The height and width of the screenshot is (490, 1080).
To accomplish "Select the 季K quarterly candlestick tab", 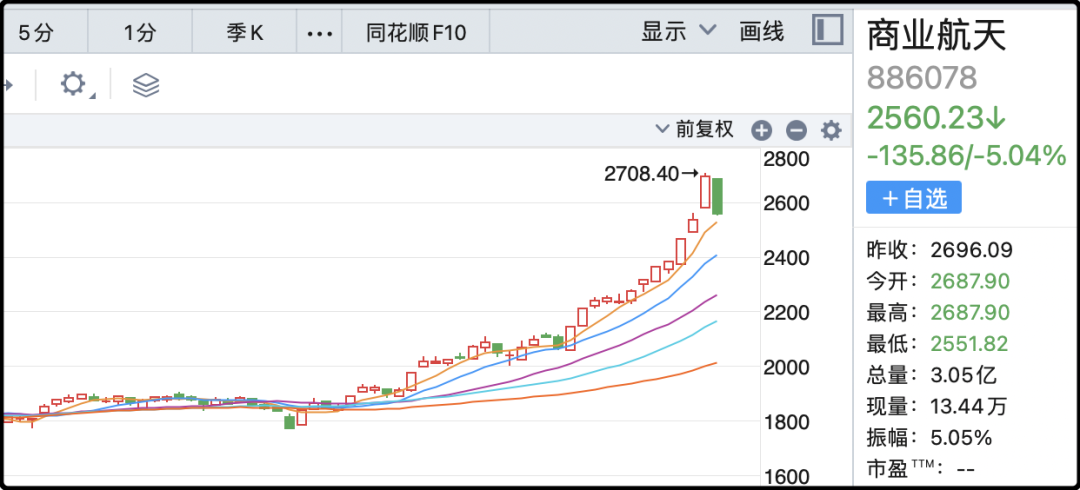I will [x=245, y=32].
